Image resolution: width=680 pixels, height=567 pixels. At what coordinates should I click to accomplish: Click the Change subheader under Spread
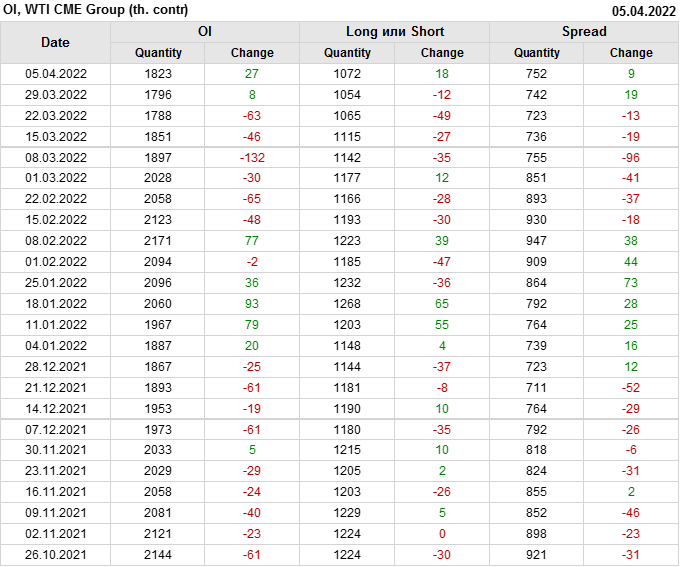pos(631,53)
